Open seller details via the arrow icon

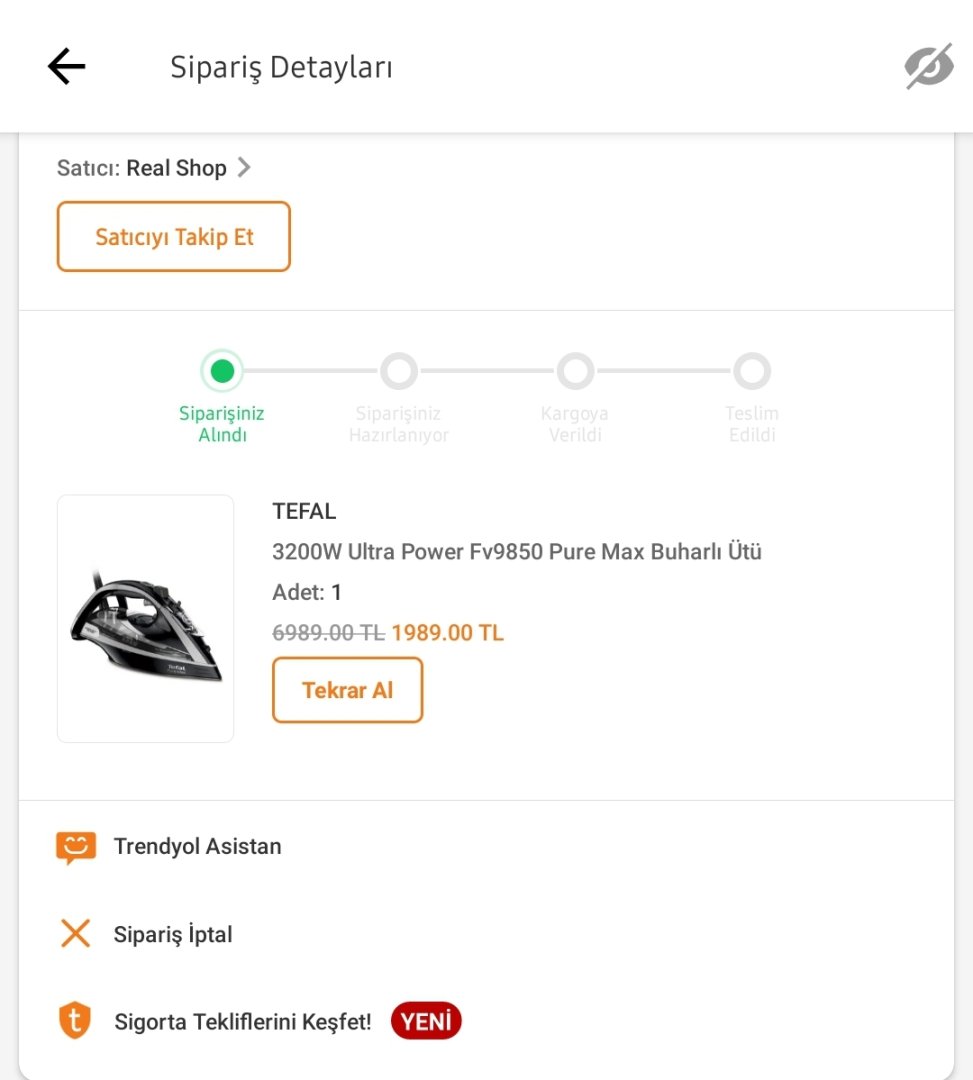tap(244, 167)
